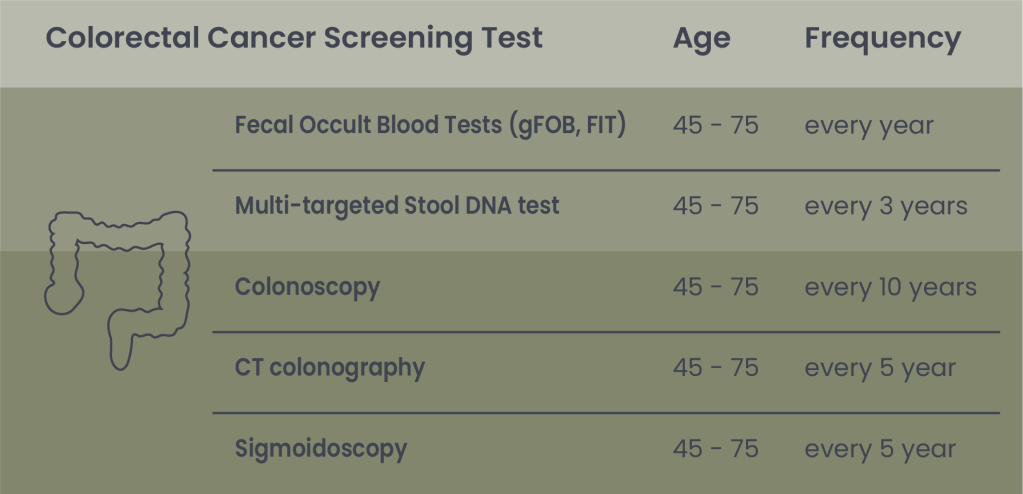This screenshot has width=1023, height=494.
Task: Click the Fecal Occult Blood Tests label
Action: pos(430,126)
